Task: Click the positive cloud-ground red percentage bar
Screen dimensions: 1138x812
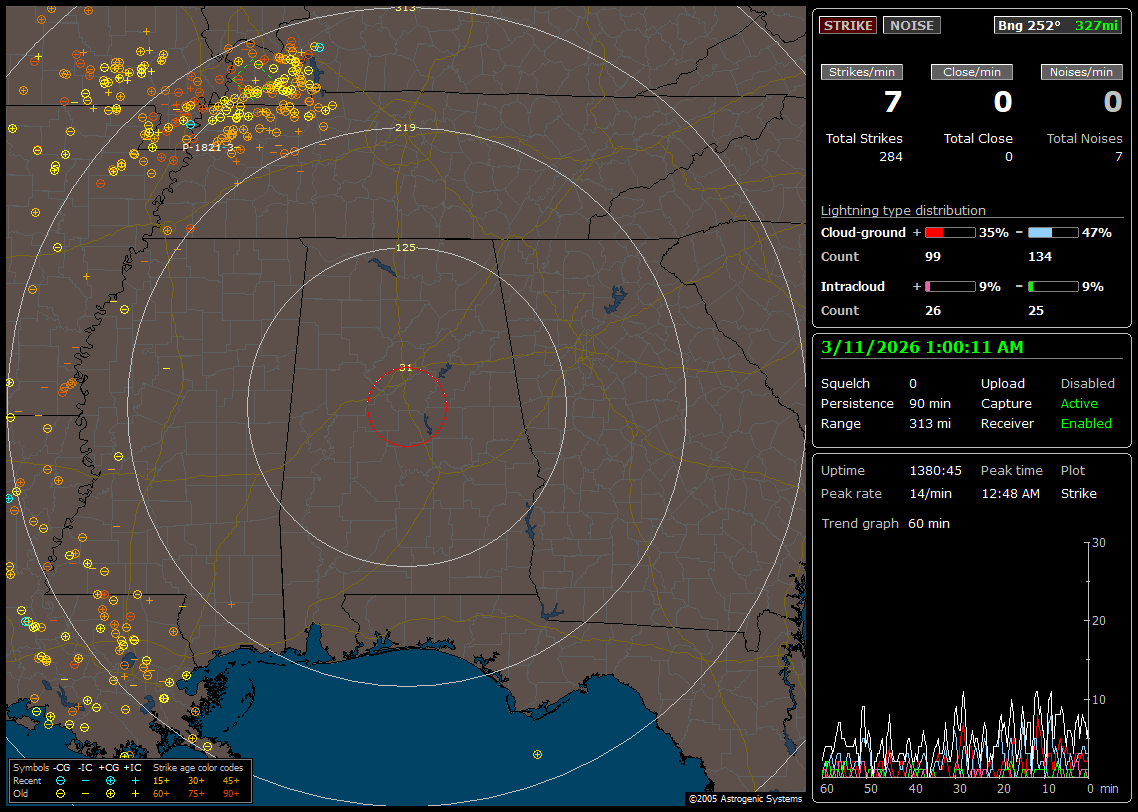Action: click(x=949, y=232)
